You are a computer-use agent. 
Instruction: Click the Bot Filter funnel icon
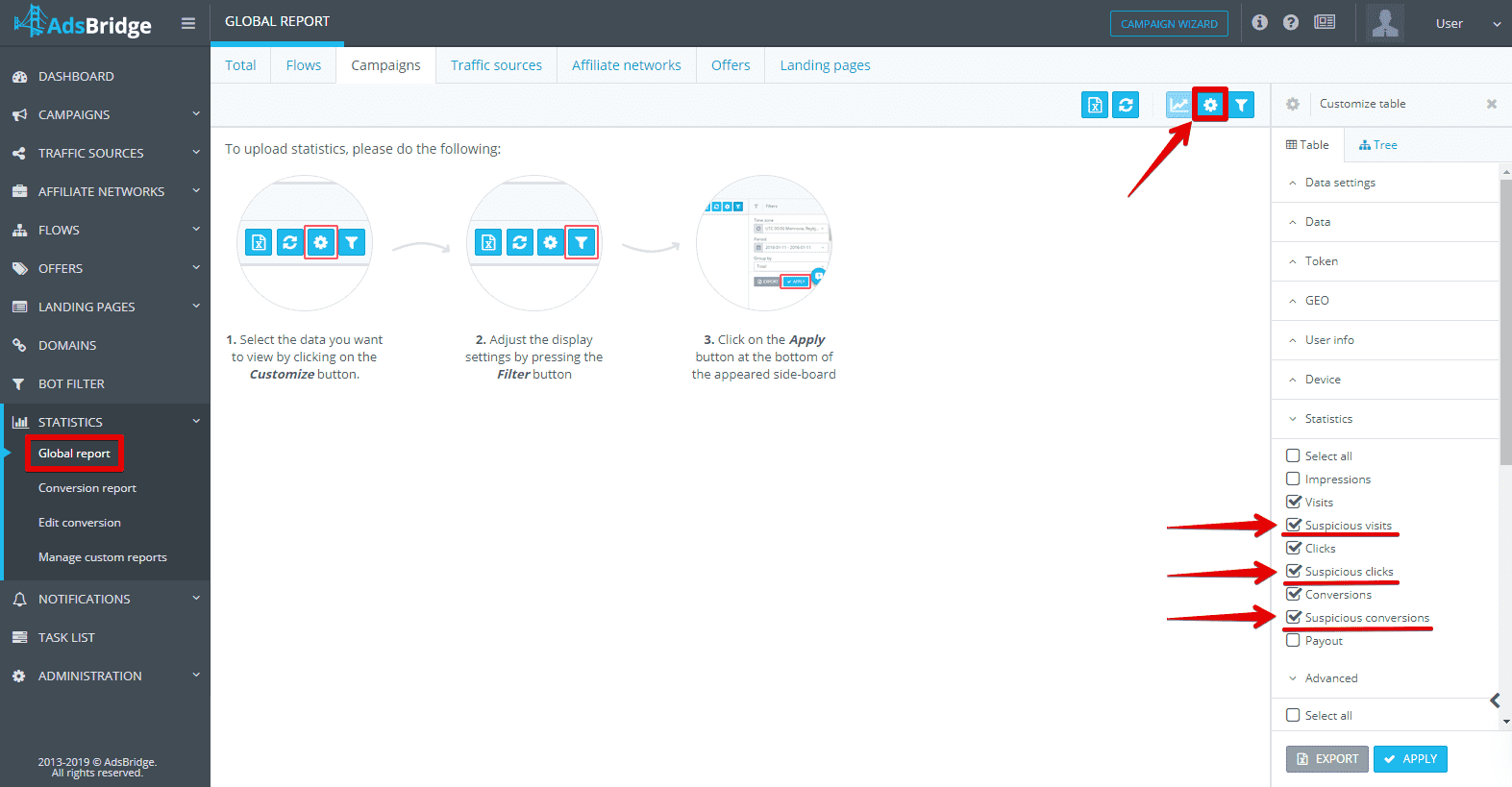point(19,383)
